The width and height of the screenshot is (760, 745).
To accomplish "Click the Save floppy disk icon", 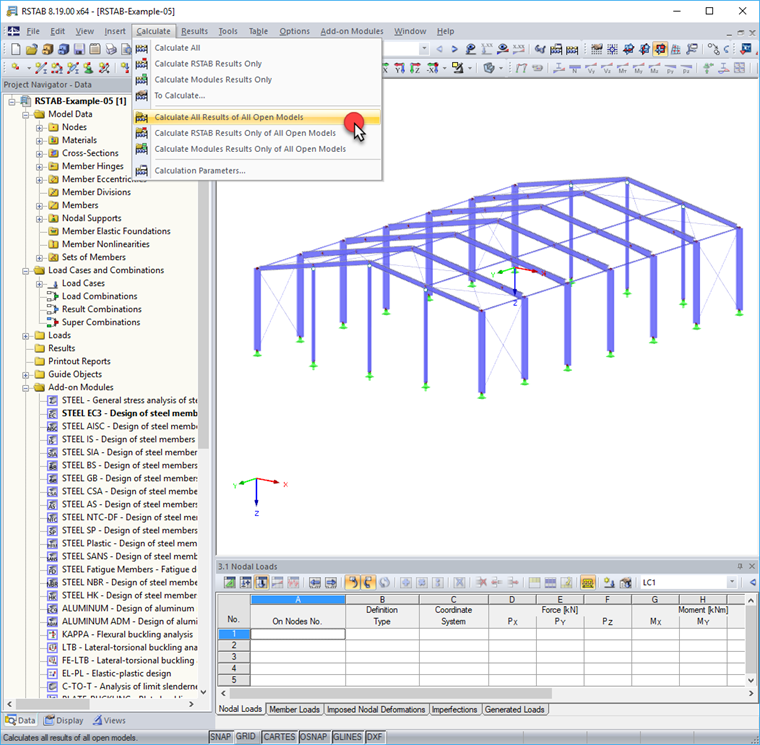I will 79,49.
